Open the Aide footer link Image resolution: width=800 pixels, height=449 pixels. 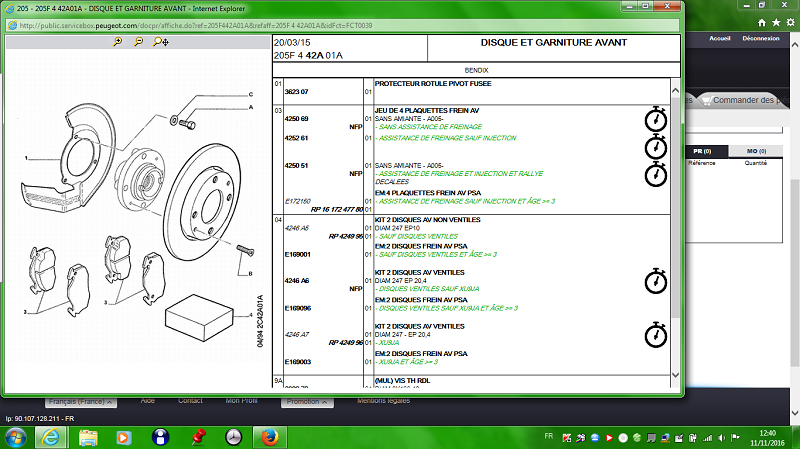coord(147,401)
